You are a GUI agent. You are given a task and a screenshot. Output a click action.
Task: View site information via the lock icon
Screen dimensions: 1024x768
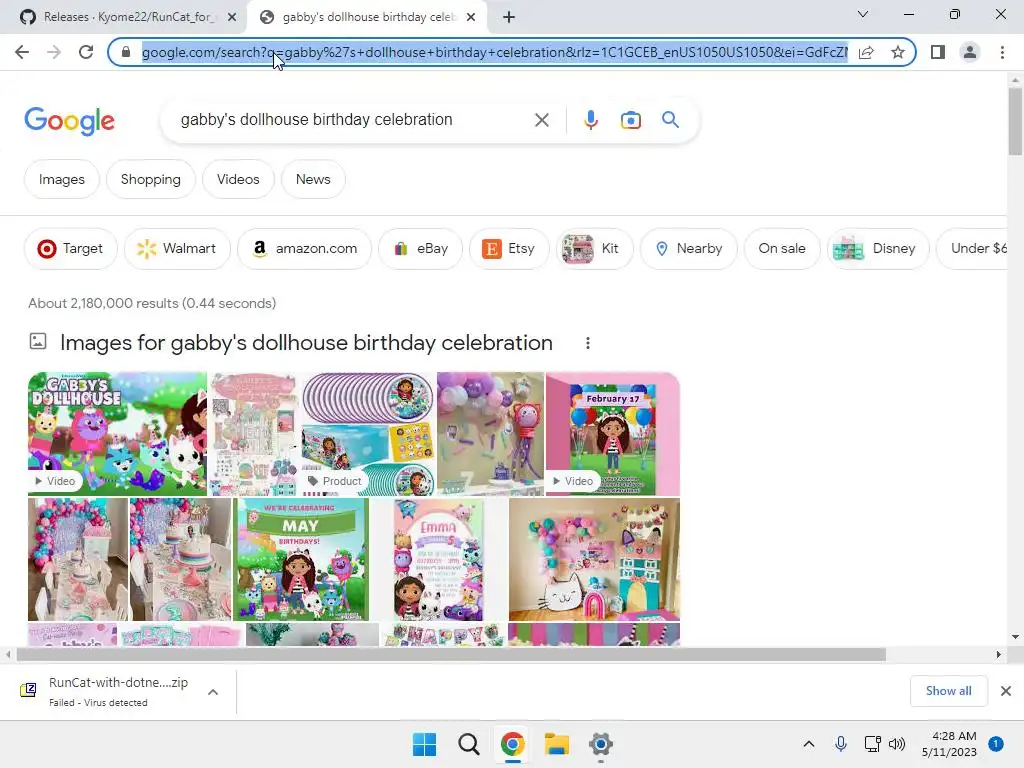pos(126,52)
